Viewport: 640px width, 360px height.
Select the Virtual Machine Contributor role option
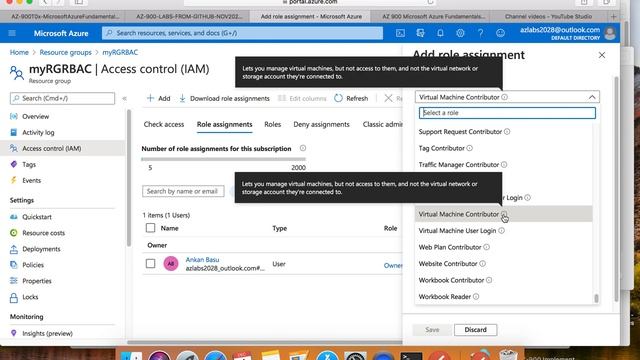[x=503, y=214]
